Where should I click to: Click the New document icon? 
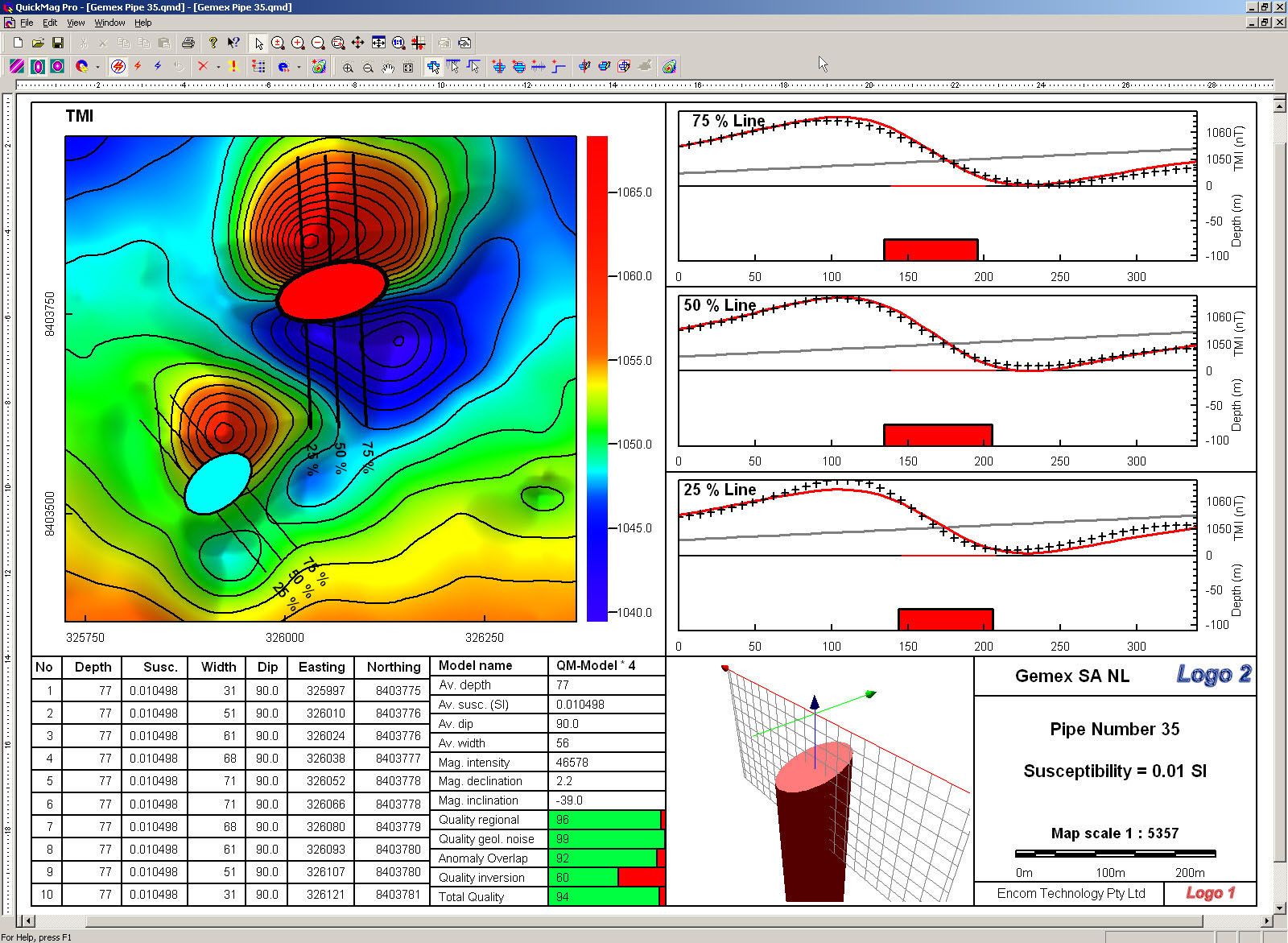[18, 43]
